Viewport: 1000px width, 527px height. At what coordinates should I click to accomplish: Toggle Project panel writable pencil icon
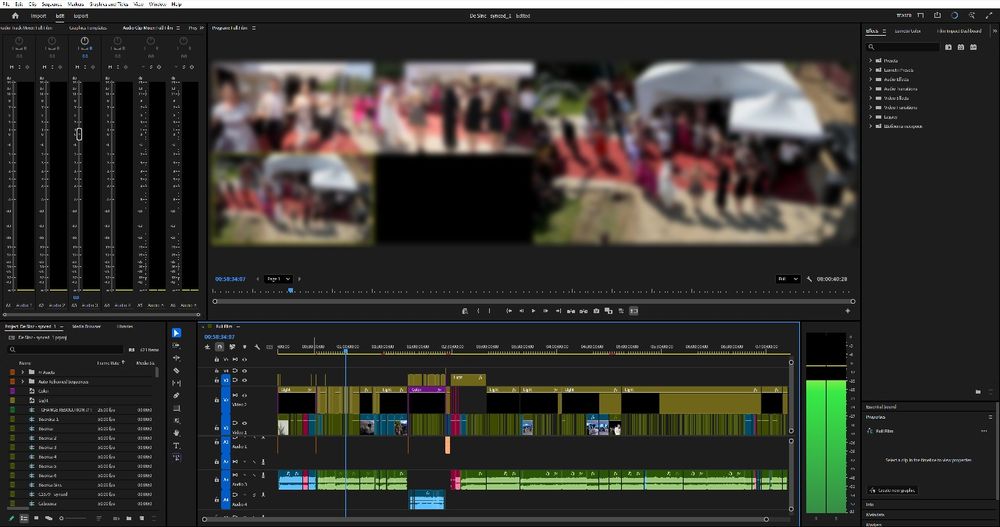point(11,518)
